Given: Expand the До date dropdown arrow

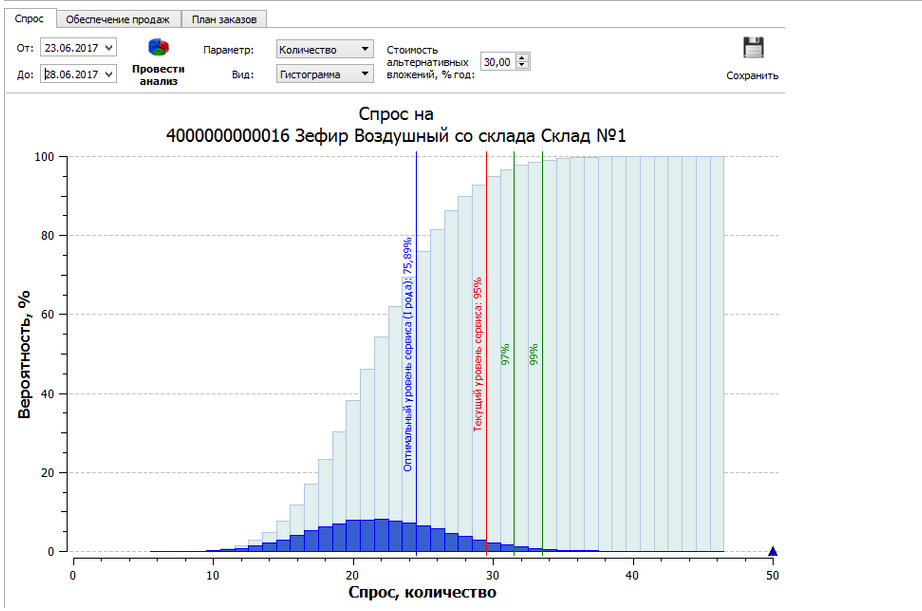Looking at the screenshot, I should [109, 74].
